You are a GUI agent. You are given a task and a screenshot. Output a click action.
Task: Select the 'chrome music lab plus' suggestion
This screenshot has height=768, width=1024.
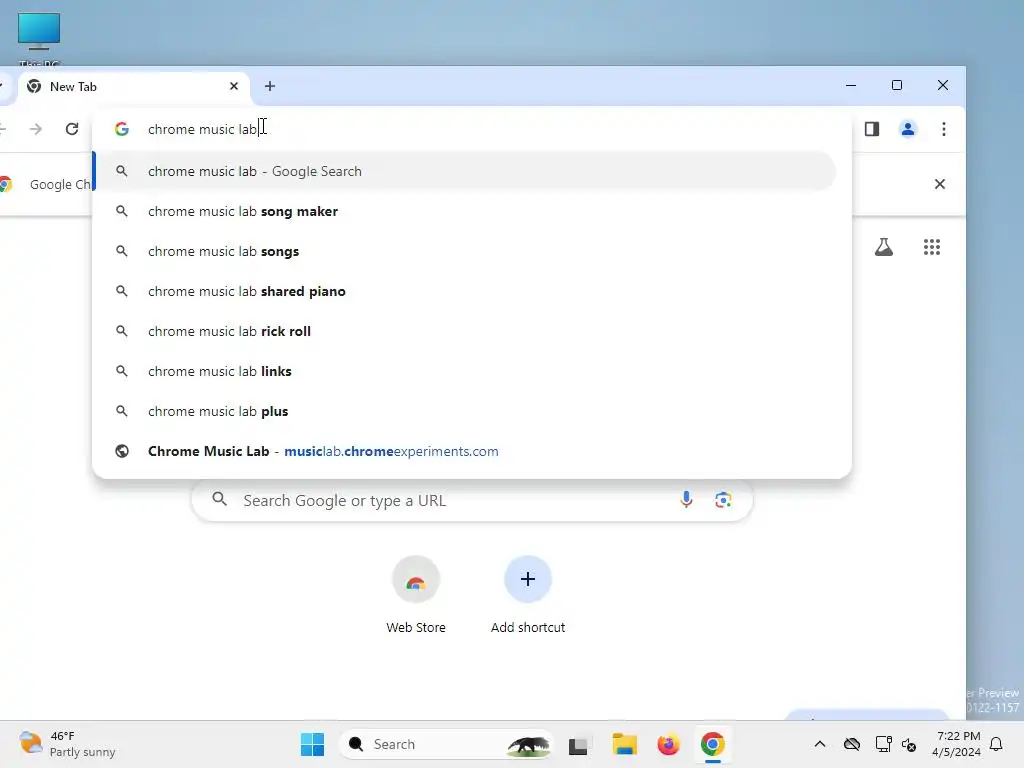(465, 411)
